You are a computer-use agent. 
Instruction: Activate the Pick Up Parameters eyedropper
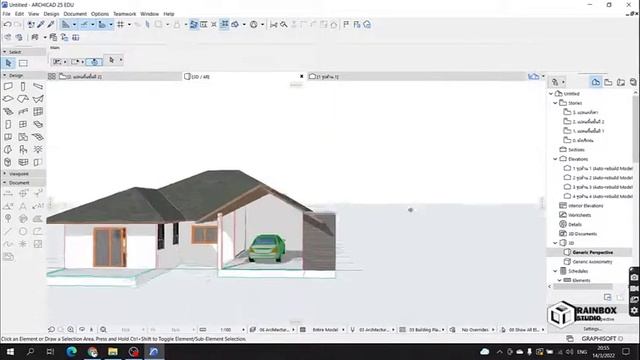click(x=41, y=24)
